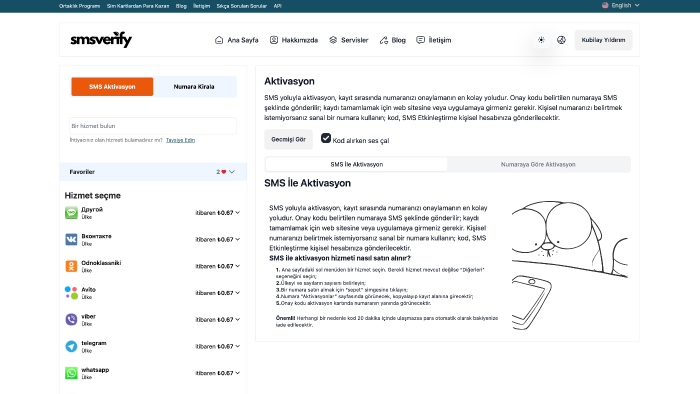Focus the 'Bir hizmet bulun' search field
The image size is (700, 394).
[153, 126]
